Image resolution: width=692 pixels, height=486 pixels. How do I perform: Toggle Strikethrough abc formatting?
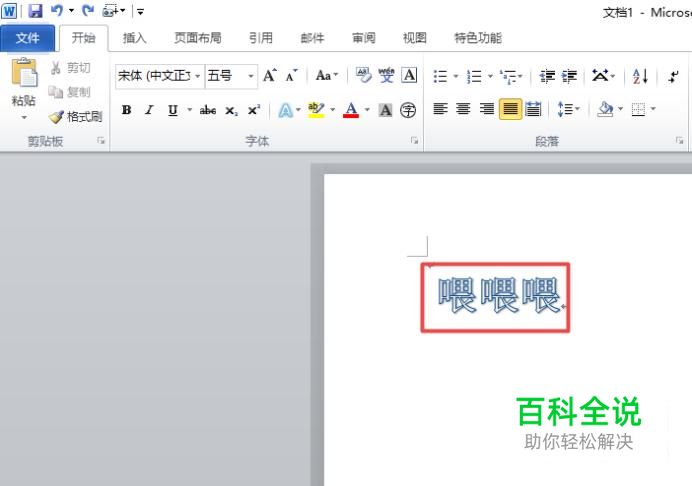pos(207,110)
